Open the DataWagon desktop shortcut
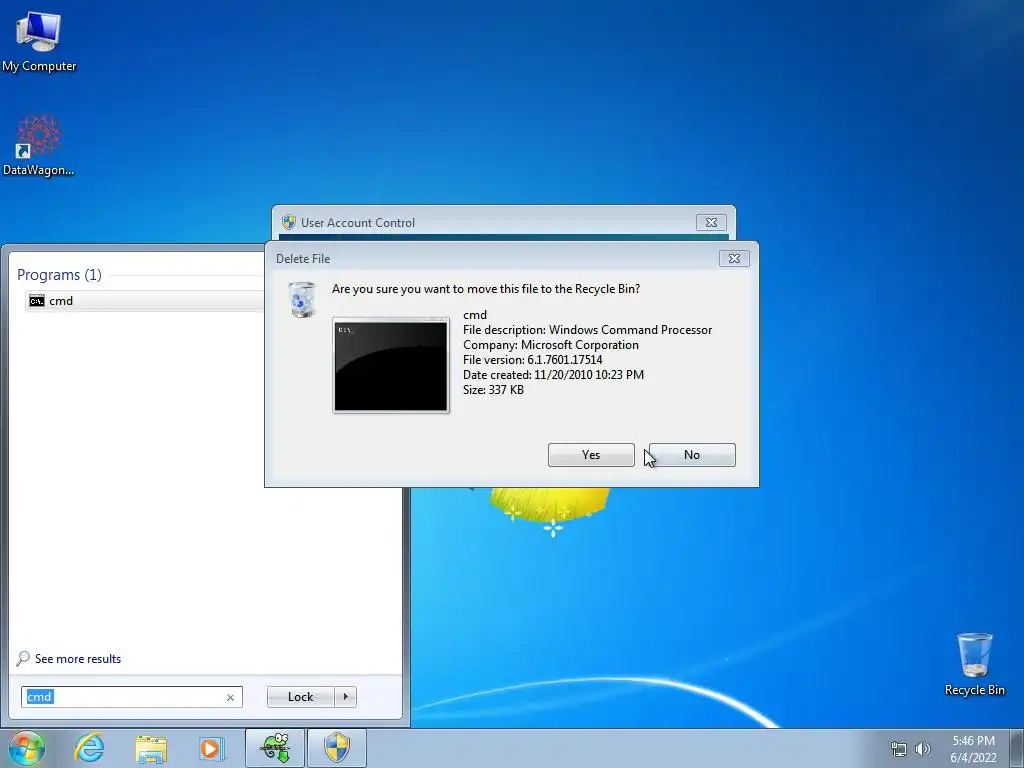This screenshot has width=1024, height=768. [39, 145]
